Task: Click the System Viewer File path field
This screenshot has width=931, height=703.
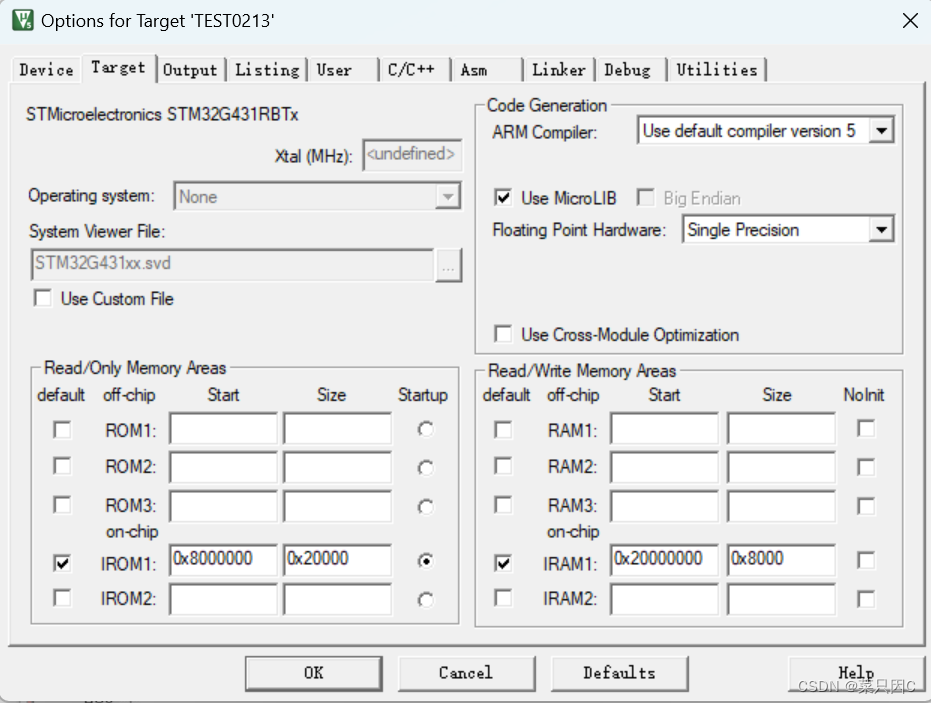Action: pyautogui.click(x=232, y=264)
